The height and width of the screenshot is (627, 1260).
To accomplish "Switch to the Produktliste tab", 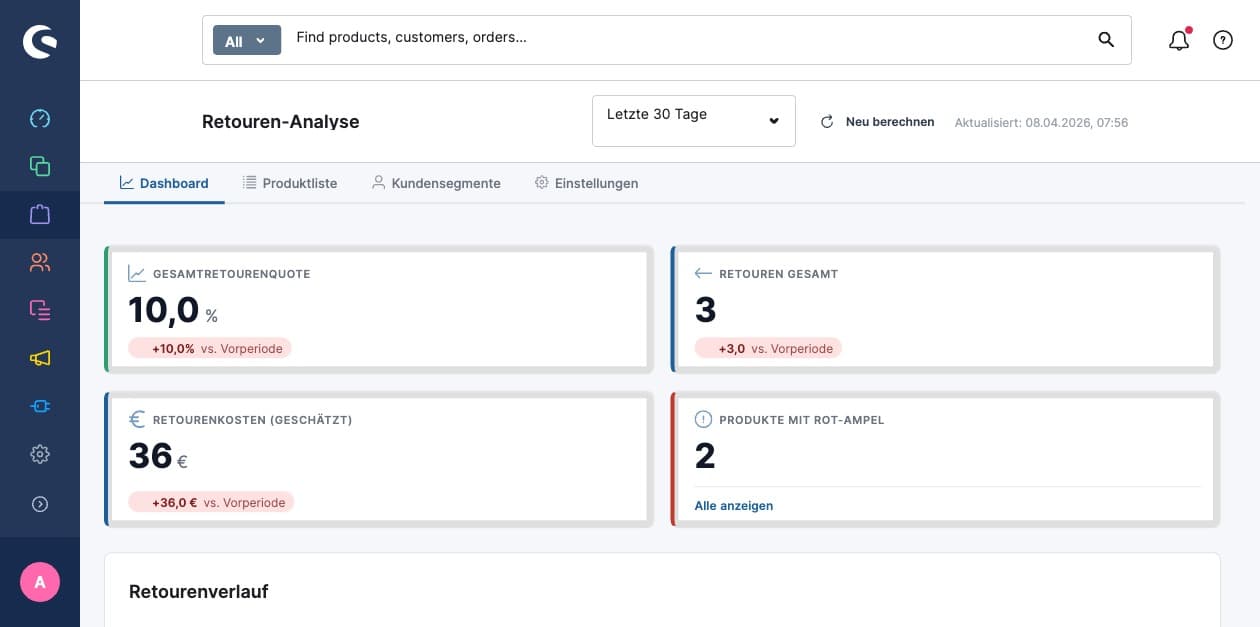I will [x=290, y=183].
